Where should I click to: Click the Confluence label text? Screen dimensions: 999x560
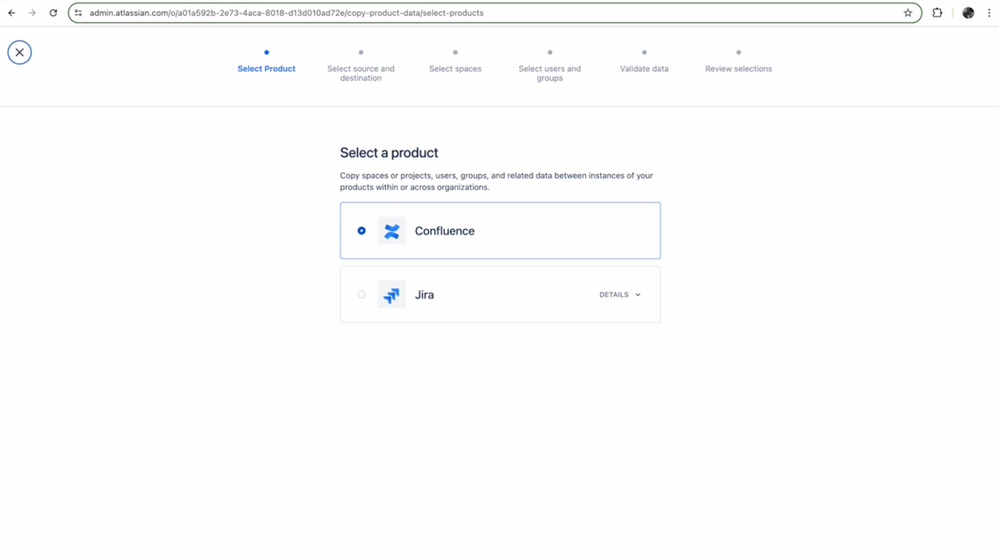[x=445, y=231]
